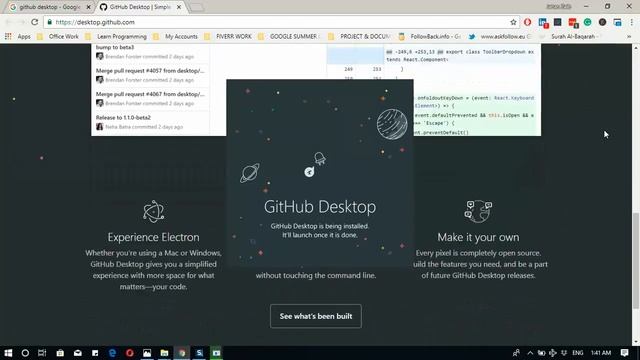
Task: Show hidden system tray icons
Action: tap(530, 353)
